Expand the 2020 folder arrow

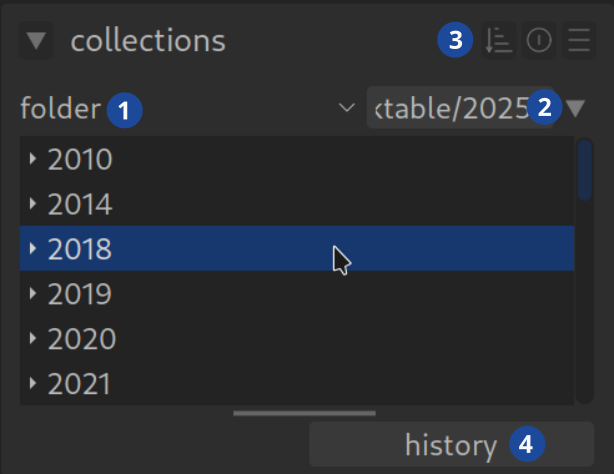pyautogui.click(x=33, y=339)
